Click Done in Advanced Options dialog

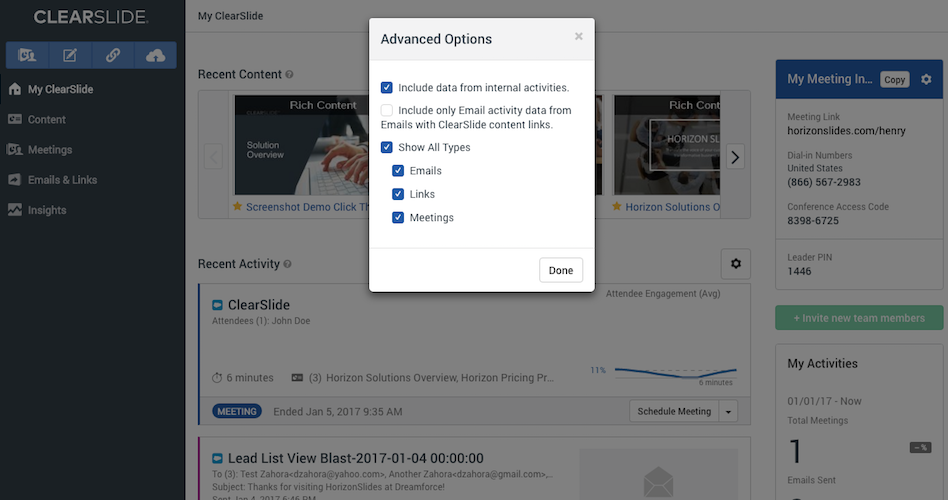click(560, 270)
